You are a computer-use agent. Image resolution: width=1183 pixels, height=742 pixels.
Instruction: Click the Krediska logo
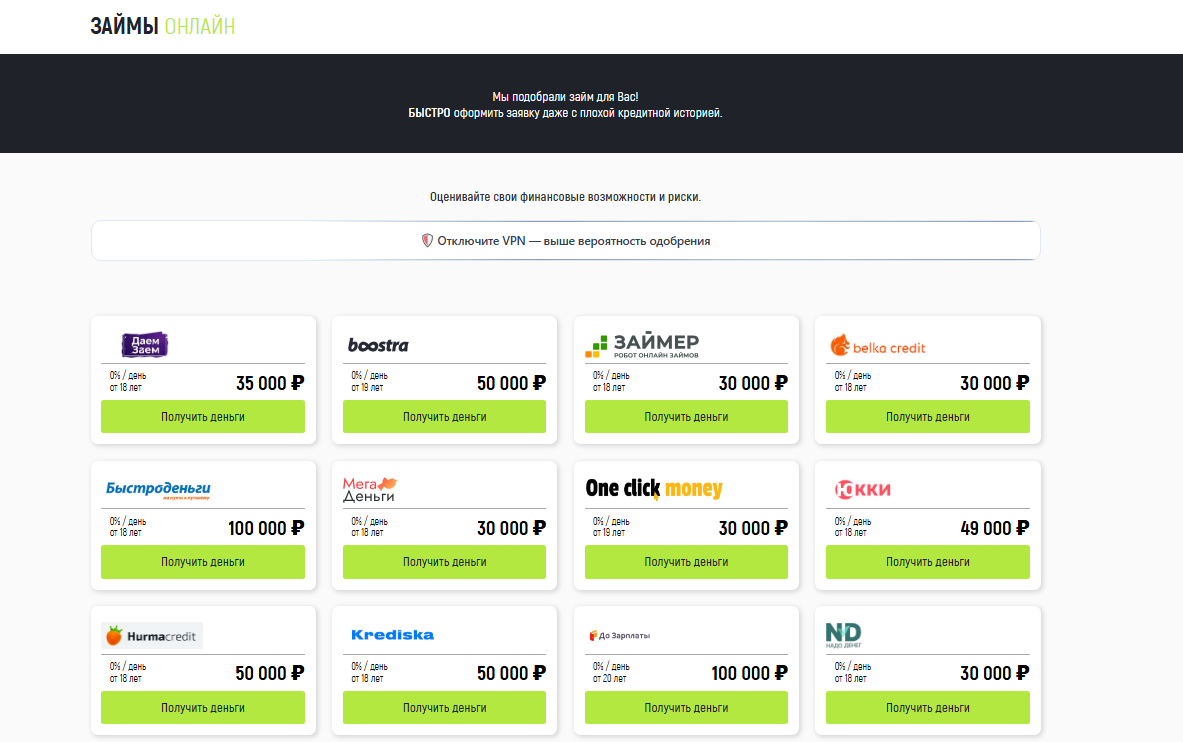pyautogui.click(x=392, y=635)
